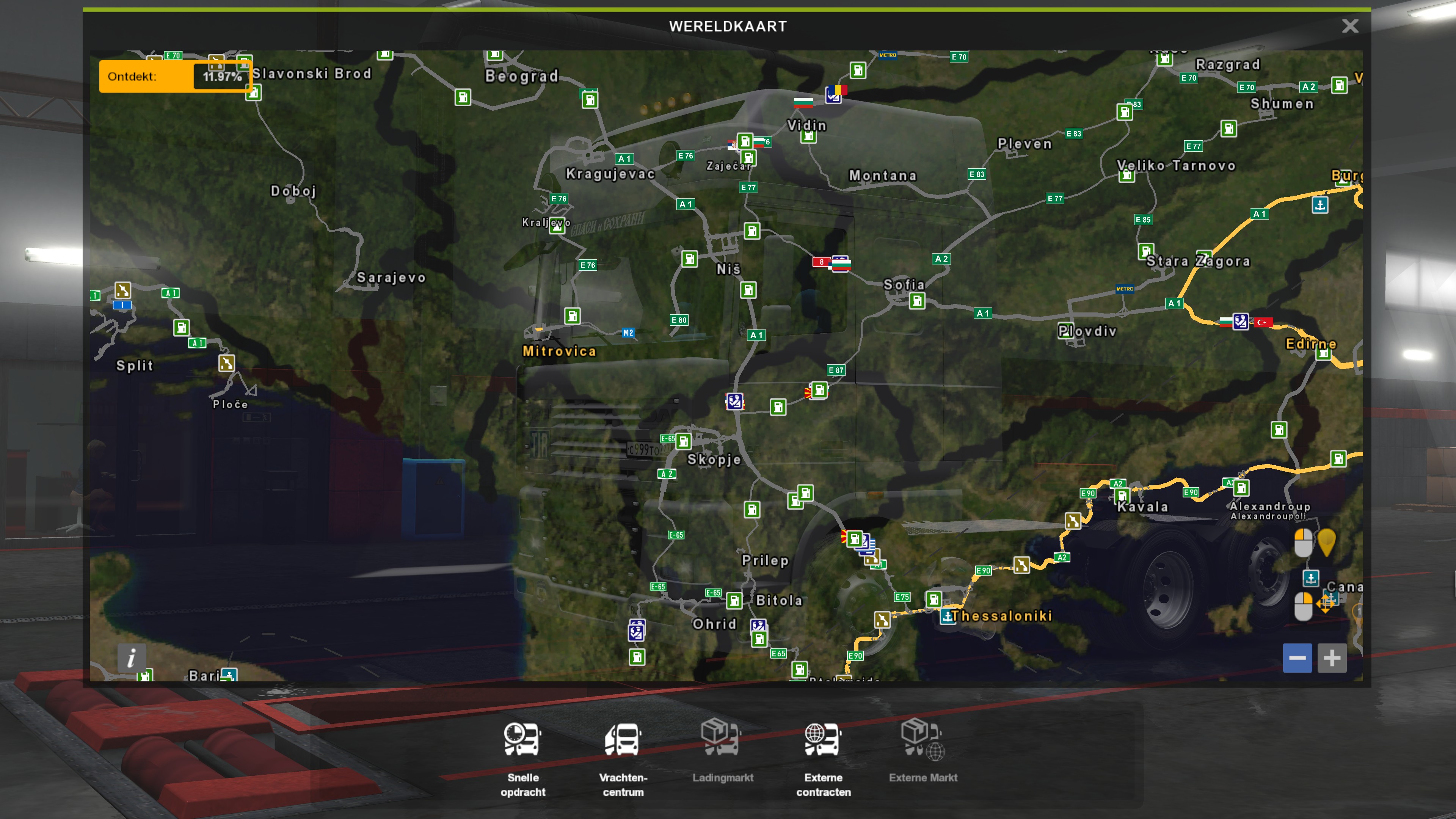1456x819 pixels.
Task: Click the E 80 road sign marker
Action: pos(679,320)
